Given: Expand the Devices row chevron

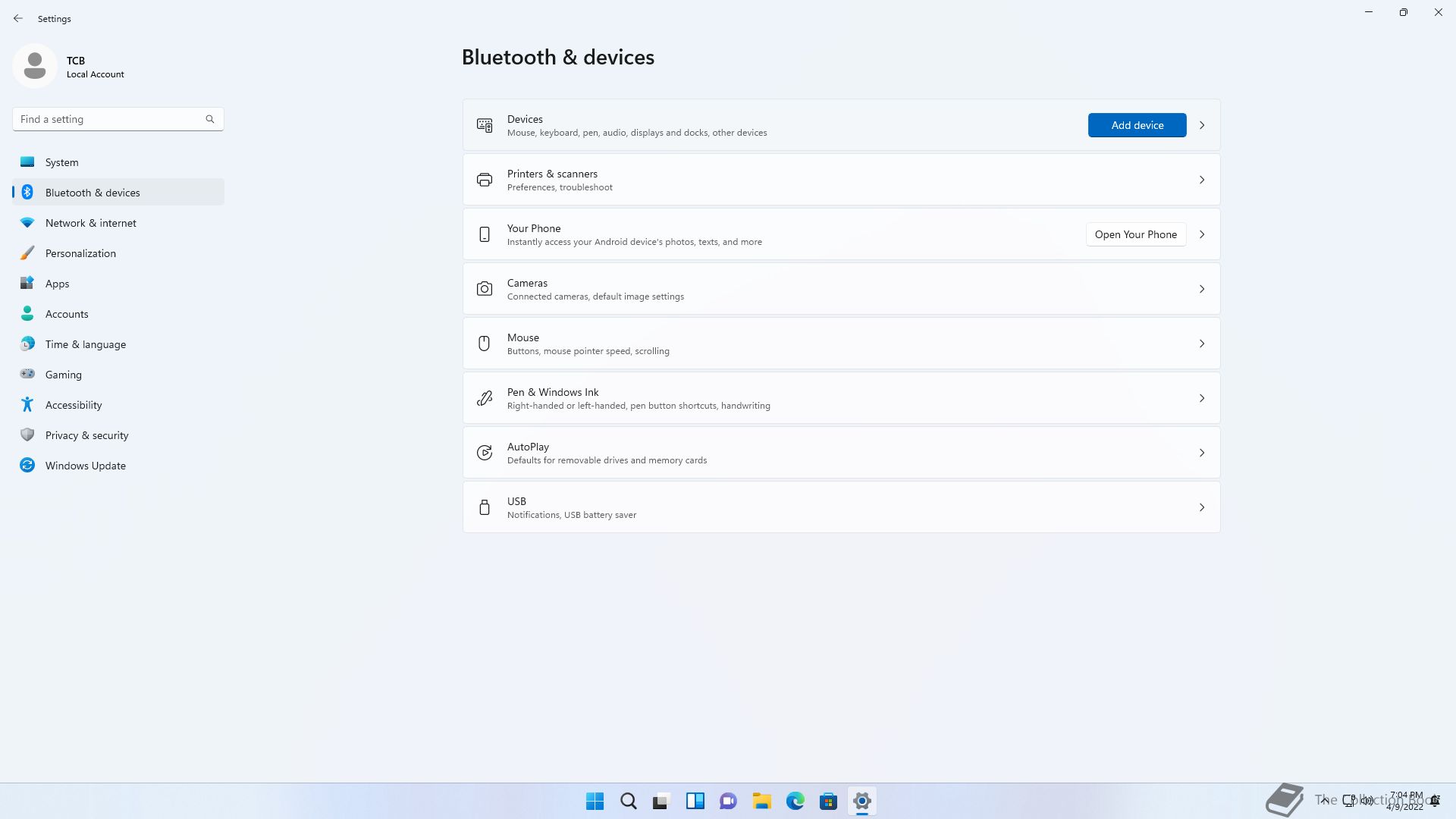Looking at the screenshot, I should [1202, 125].
